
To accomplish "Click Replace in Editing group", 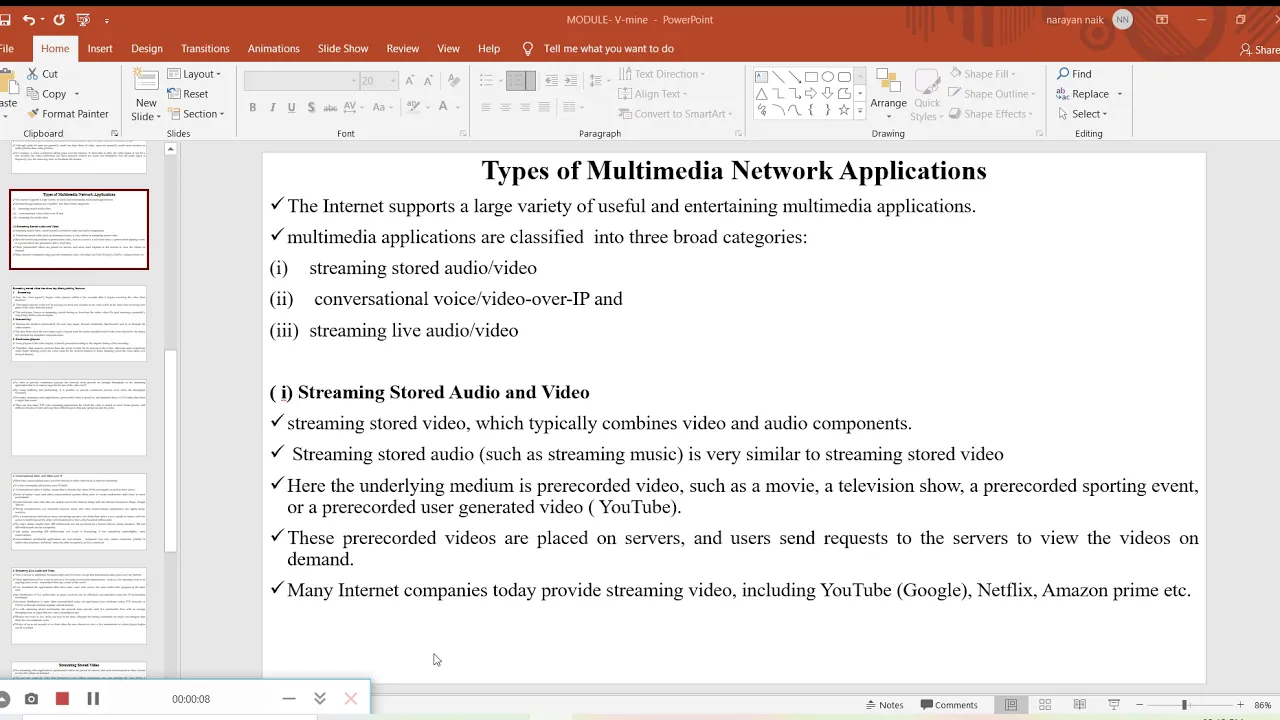I will pos(1084,94).
